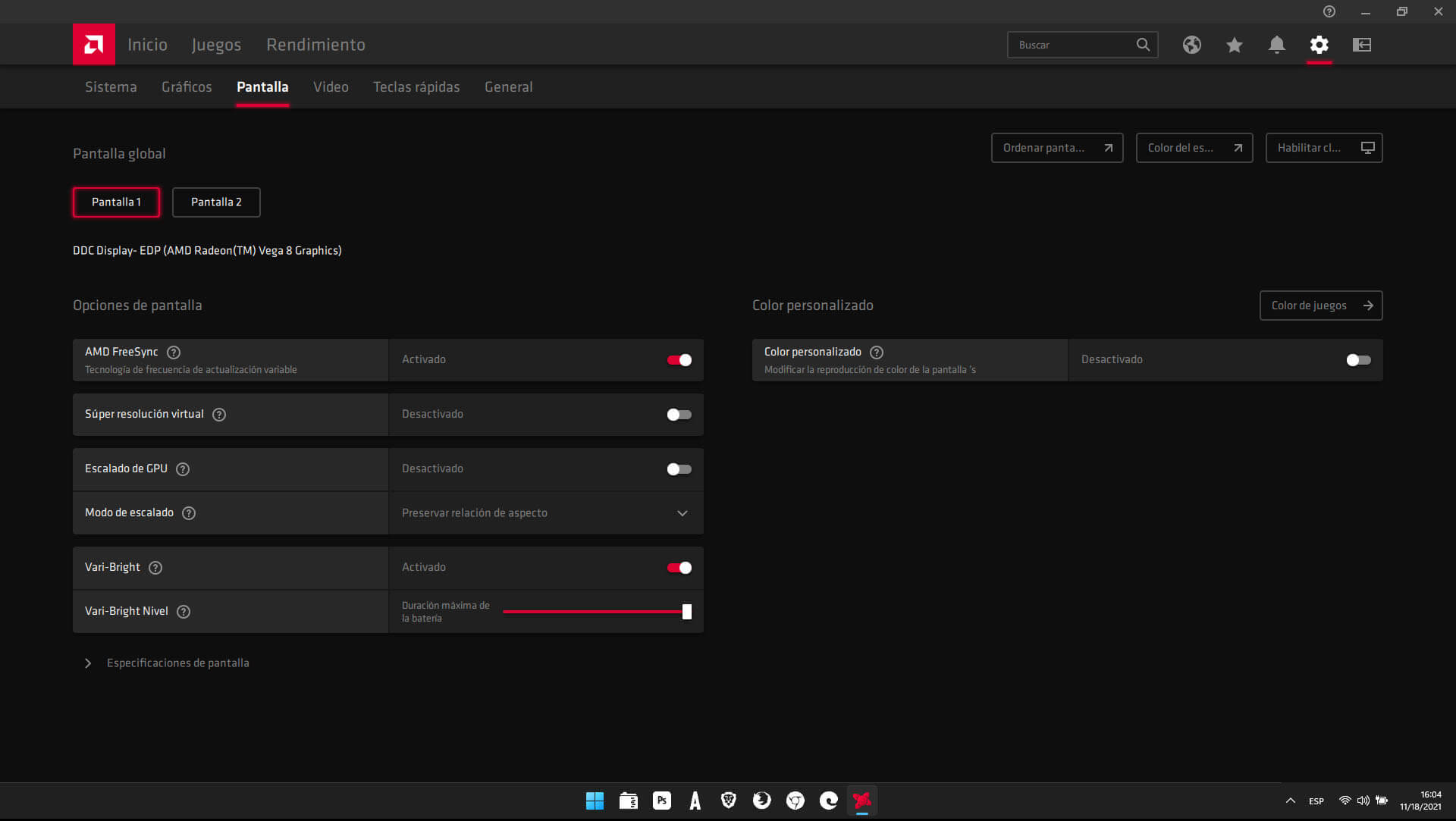
Task: Show help for Vari-Bright Nivel
Action: (184, 612)
